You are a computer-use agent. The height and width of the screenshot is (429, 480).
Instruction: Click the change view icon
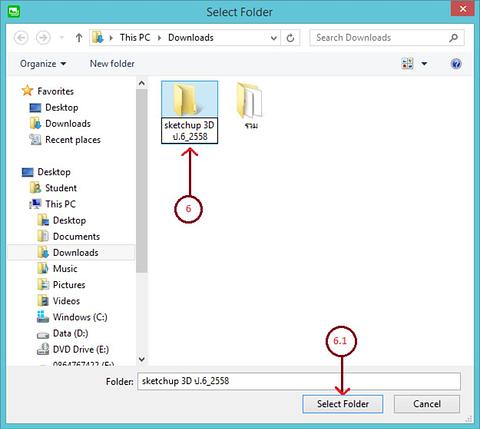point(407,63)
